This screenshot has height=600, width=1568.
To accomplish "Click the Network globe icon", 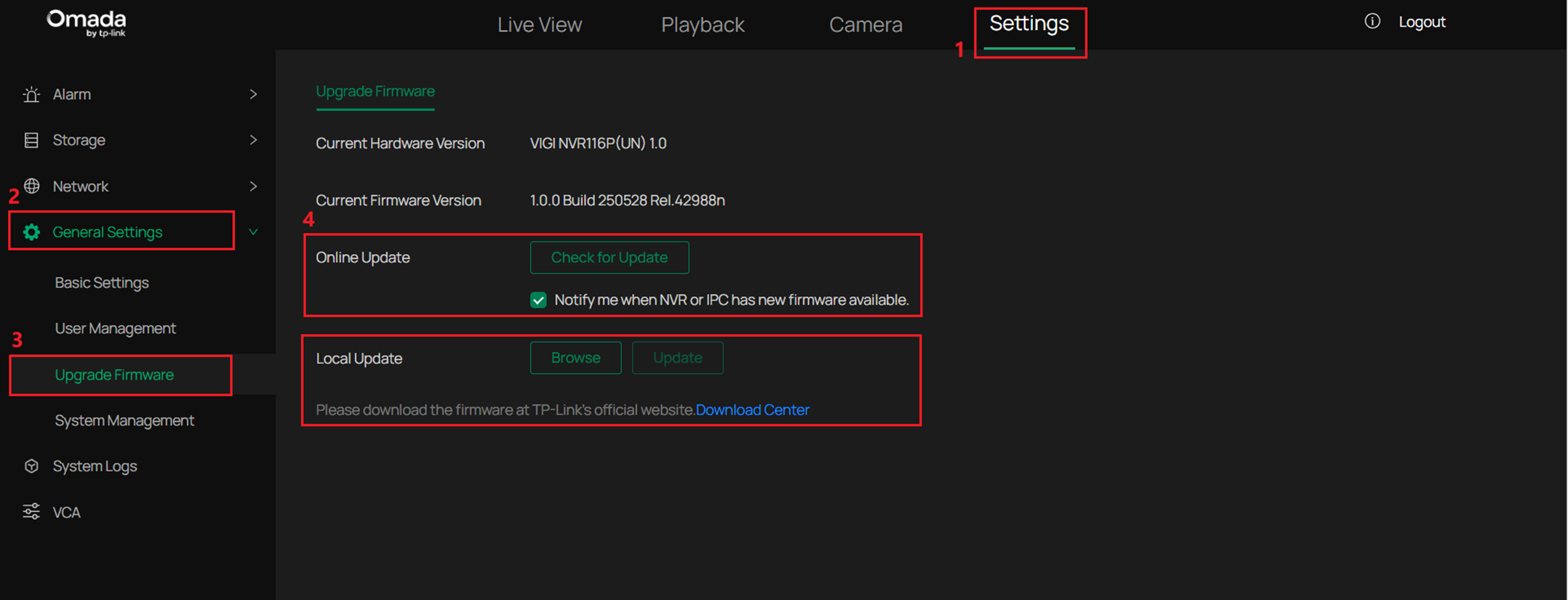I will click(31, 186).
